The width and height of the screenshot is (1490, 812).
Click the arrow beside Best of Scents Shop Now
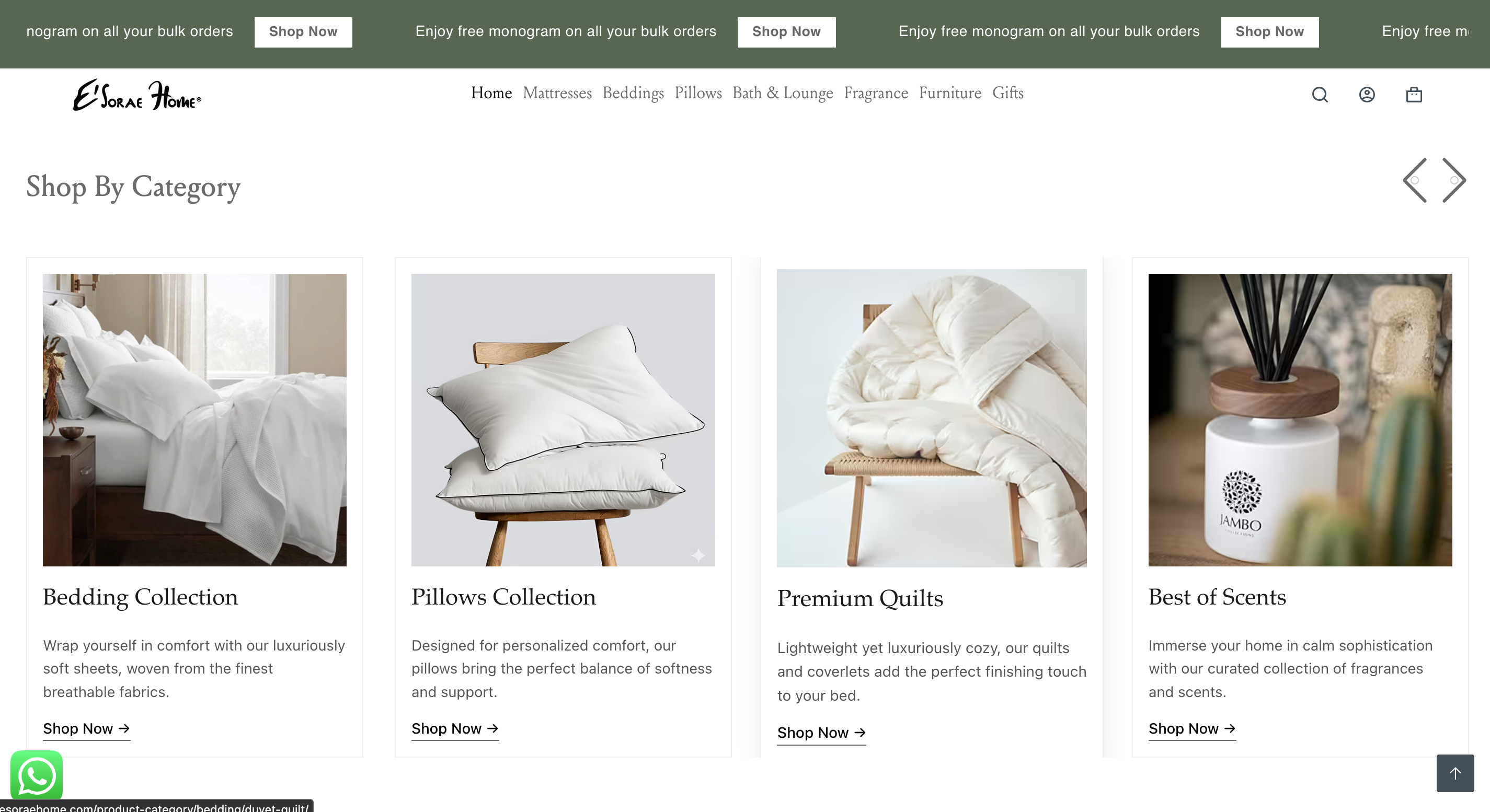click(x=1230, y=729)
